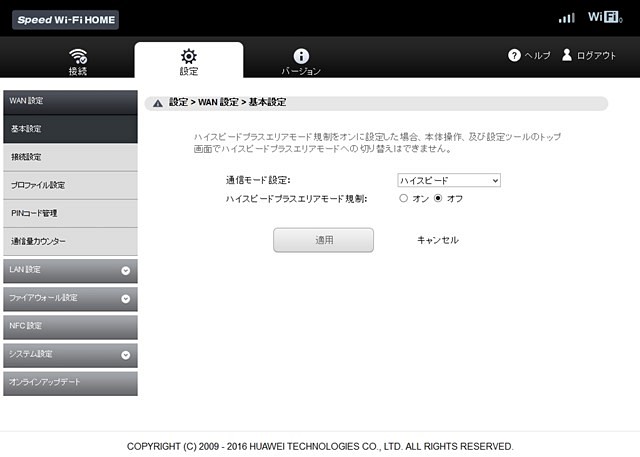Screen dimensions: 640x457
Task: Select 基本設定 in the sidebar
Action: (x=70, y=129)
